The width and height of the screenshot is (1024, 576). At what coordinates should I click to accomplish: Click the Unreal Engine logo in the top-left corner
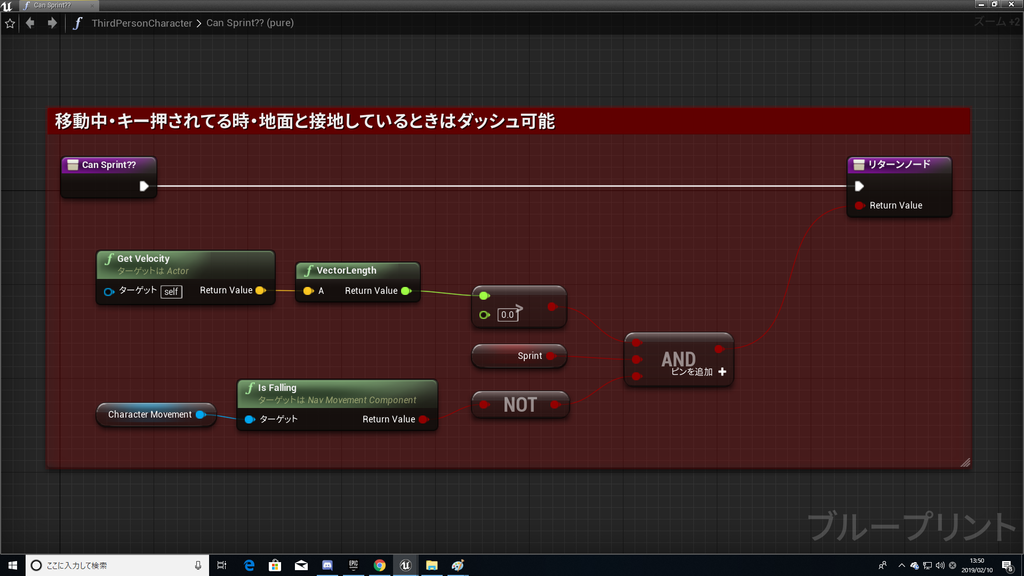10,5
